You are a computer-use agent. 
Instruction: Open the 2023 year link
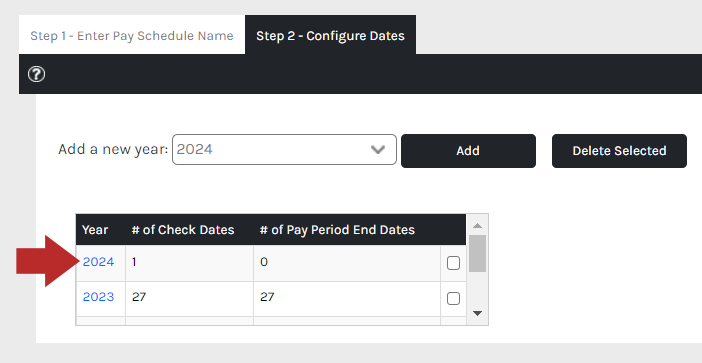point(98,297)
